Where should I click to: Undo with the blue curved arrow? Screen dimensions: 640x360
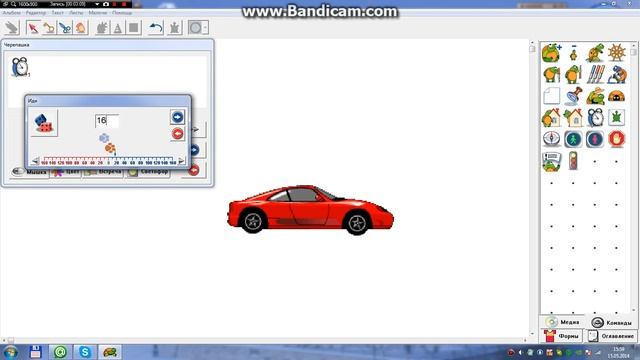click(156, 28)
